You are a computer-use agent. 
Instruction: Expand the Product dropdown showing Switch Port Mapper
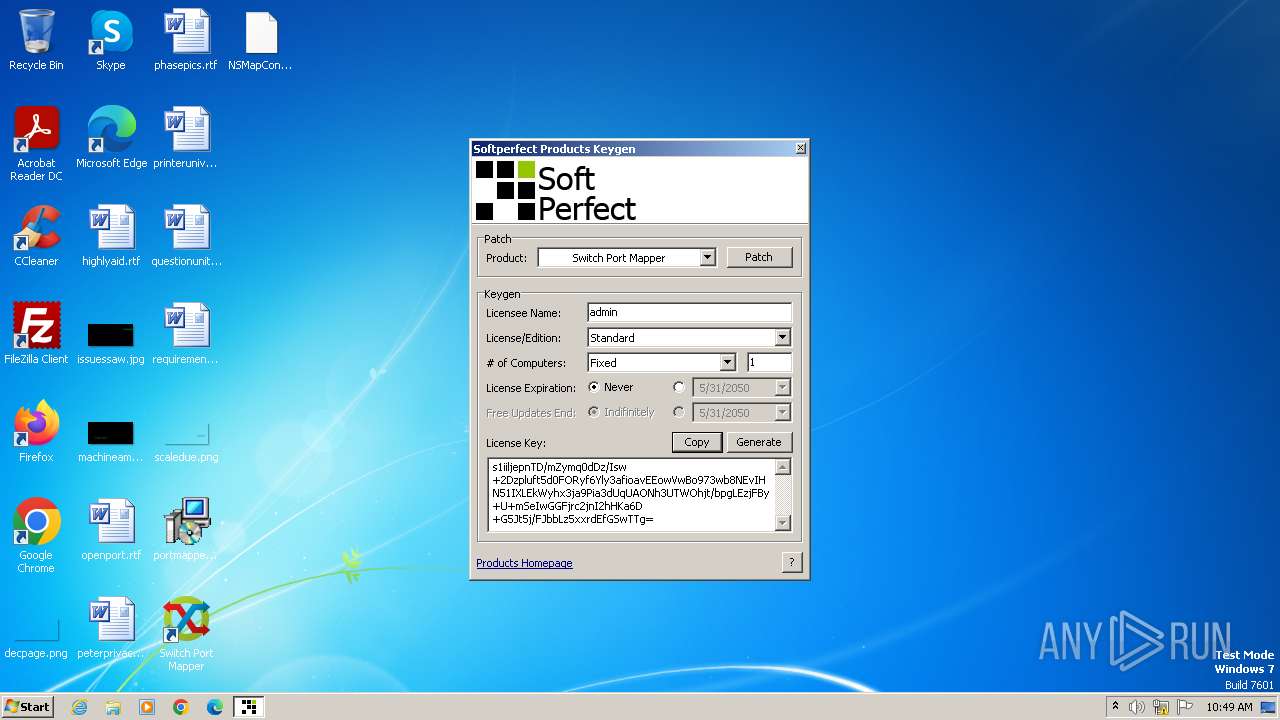(x=707, y=258)
